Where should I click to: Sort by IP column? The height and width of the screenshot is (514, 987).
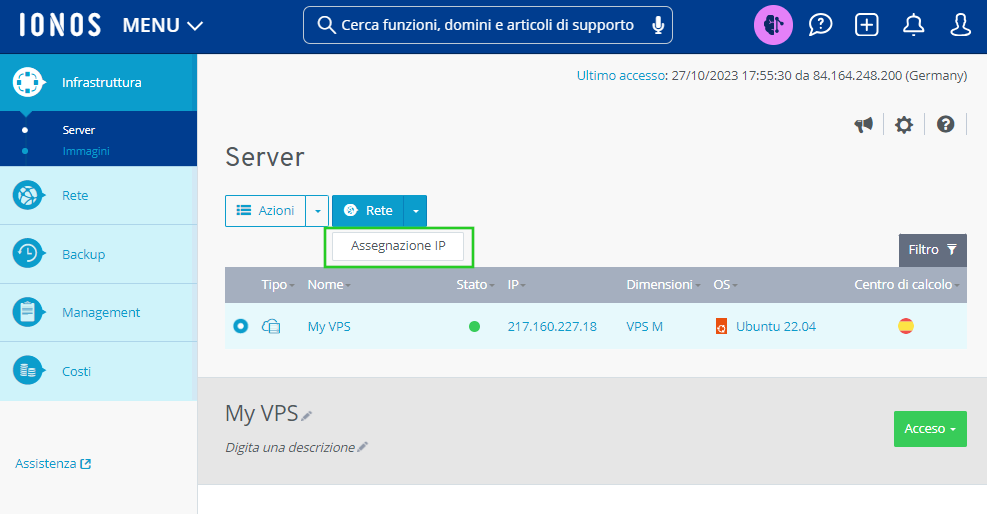[x=516, y=285]
